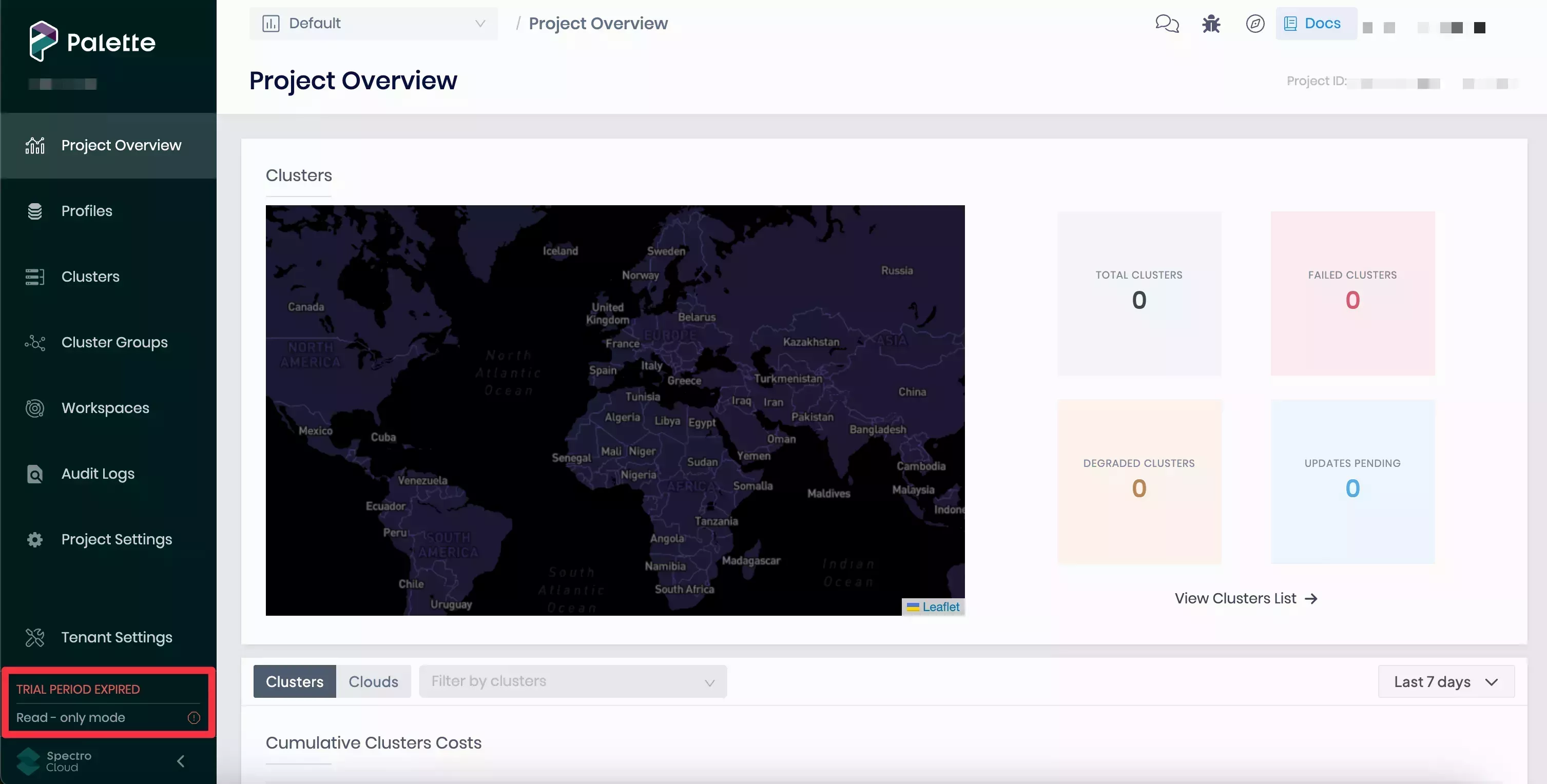Screen dimensions: 1547x784
Task: Open the compass product tour icon
Action: pos(1254,24)
